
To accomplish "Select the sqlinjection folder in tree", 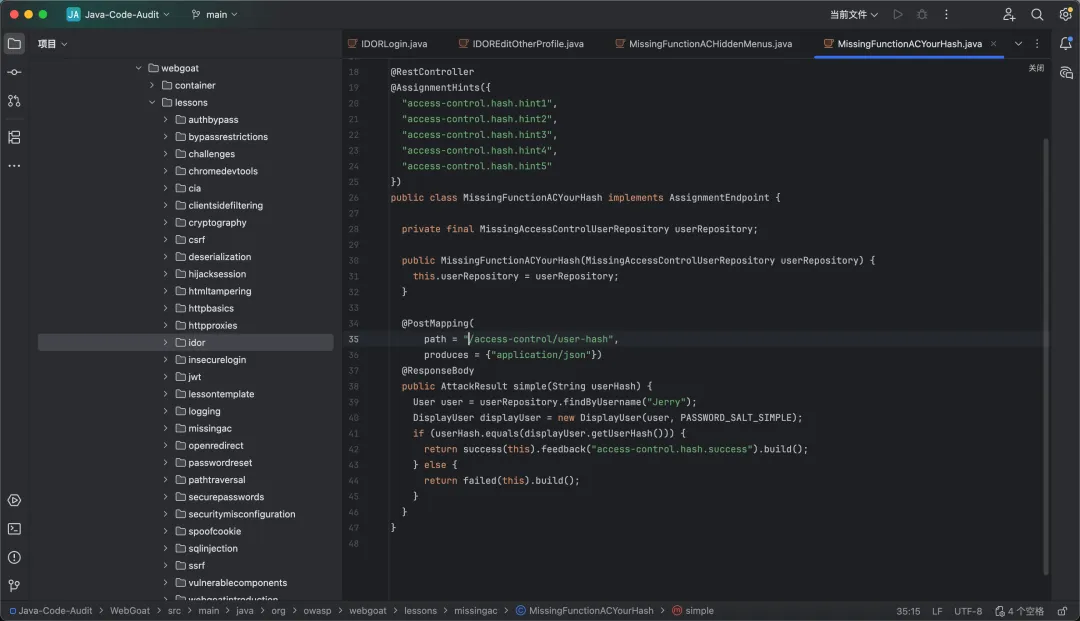I will [214, 549].
